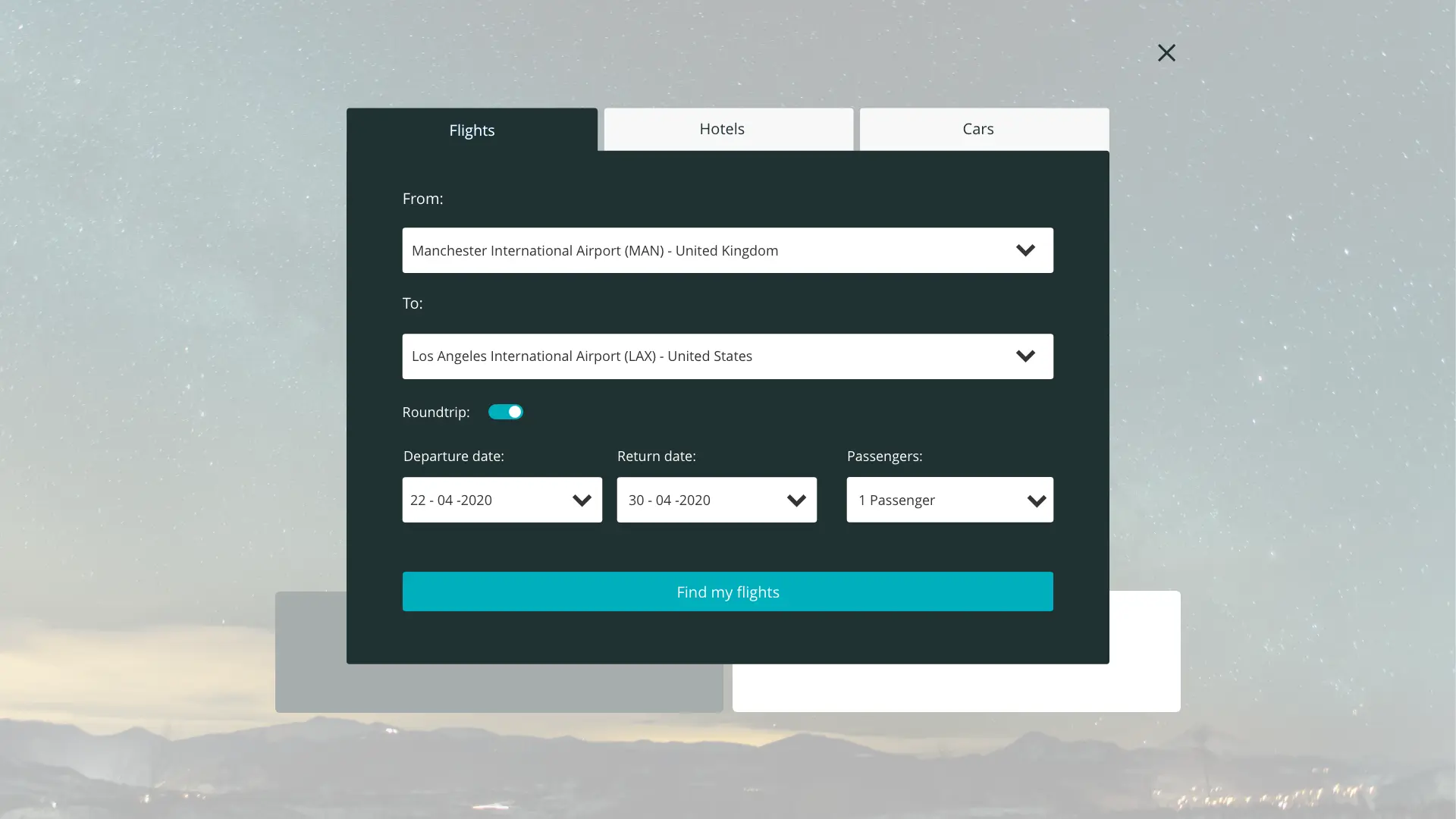This screenshot has height=819, width=1456.
Task: Click the Passengers chevron arrow
Action: pyautogui.click(x=1036, y=500)
